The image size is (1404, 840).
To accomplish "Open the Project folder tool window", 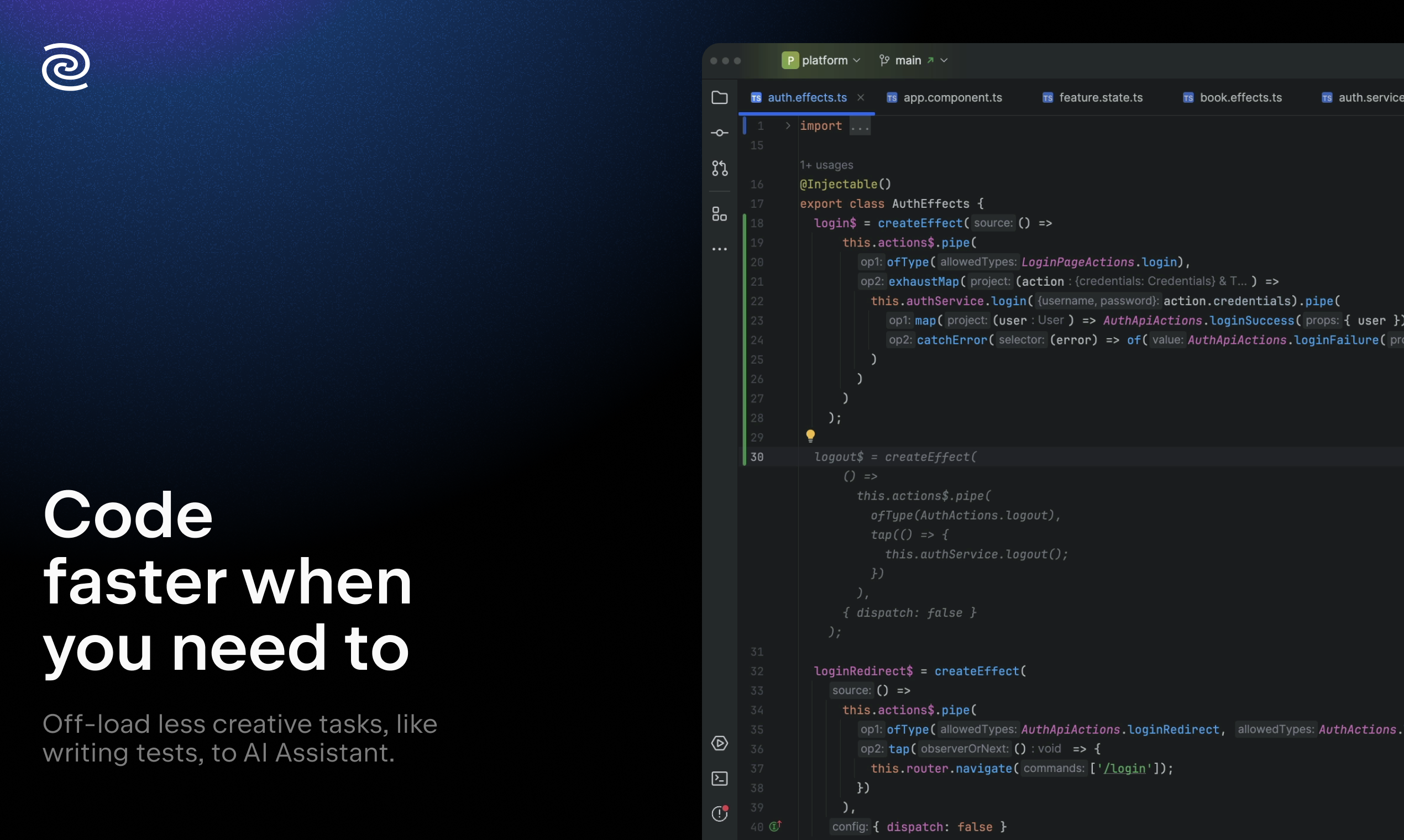I will (720, 97).
